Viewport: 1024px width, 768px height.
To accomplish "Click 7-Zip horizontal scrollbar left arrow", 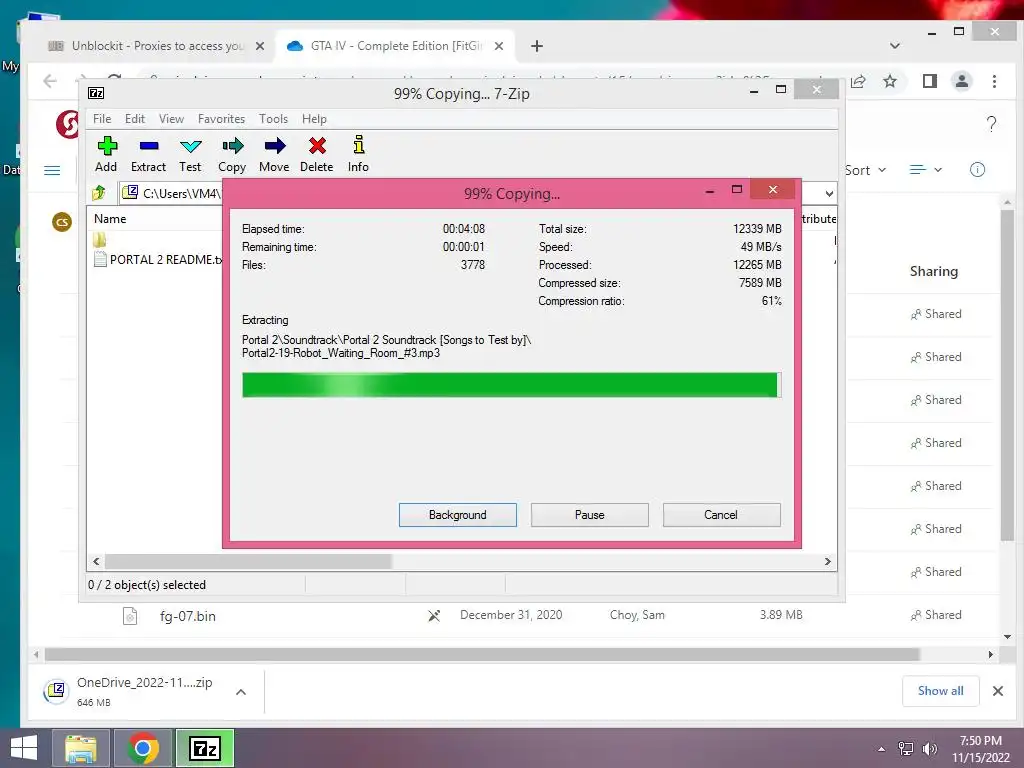I will (x=96, y=562).
